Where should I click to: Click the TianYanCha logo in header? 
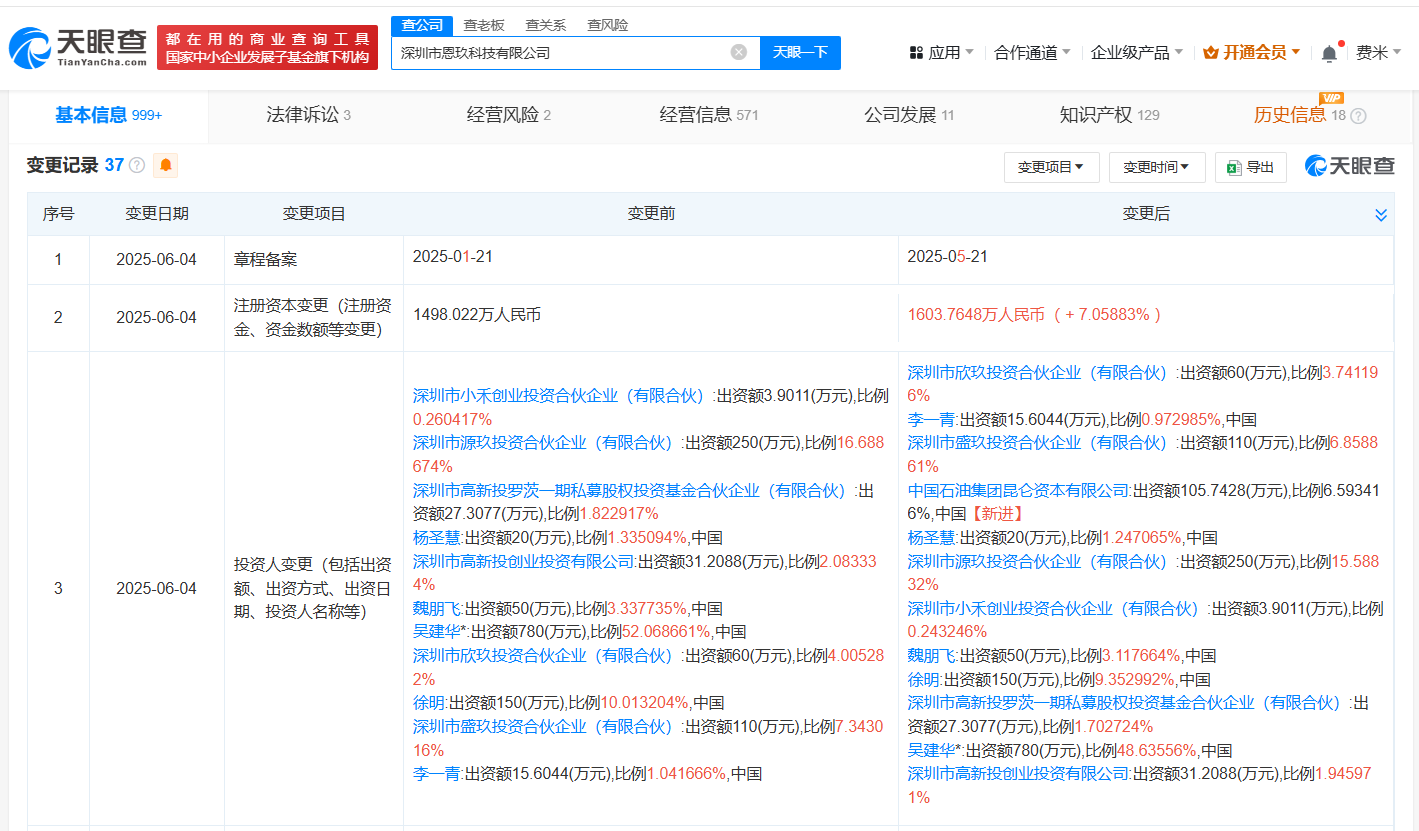(x=78, y=47)
